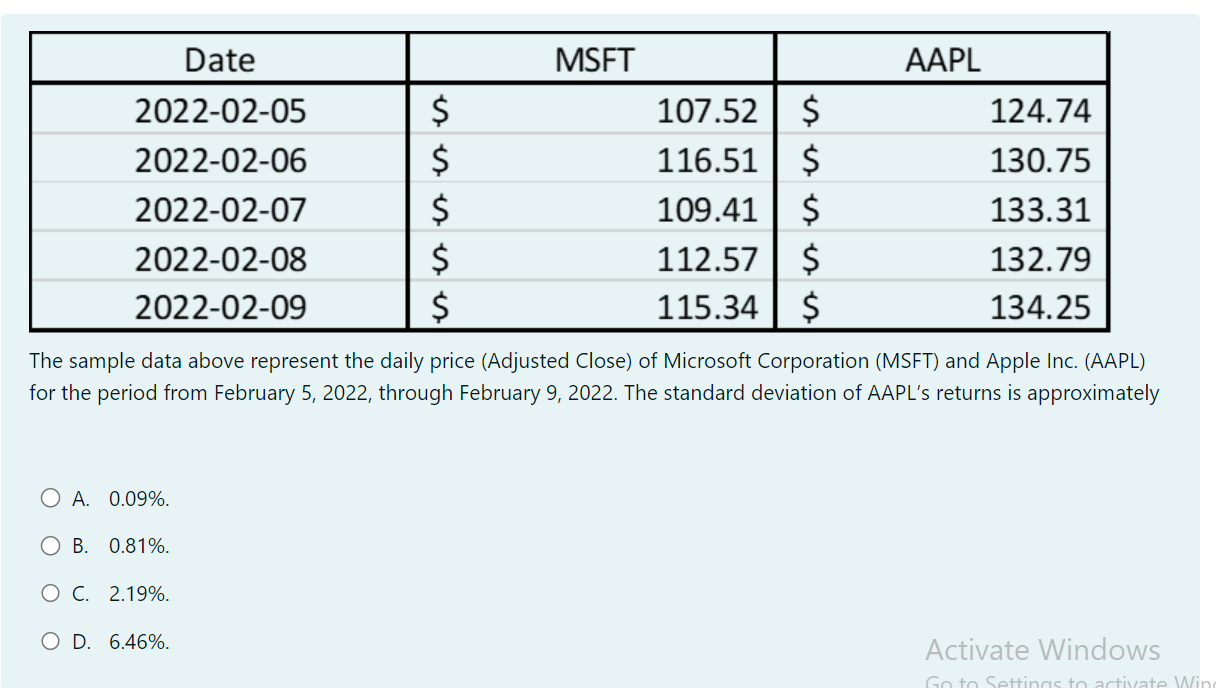
Task: Select radio button D for 6.46%
Action: pyautogui.click(x=50, y=640)
